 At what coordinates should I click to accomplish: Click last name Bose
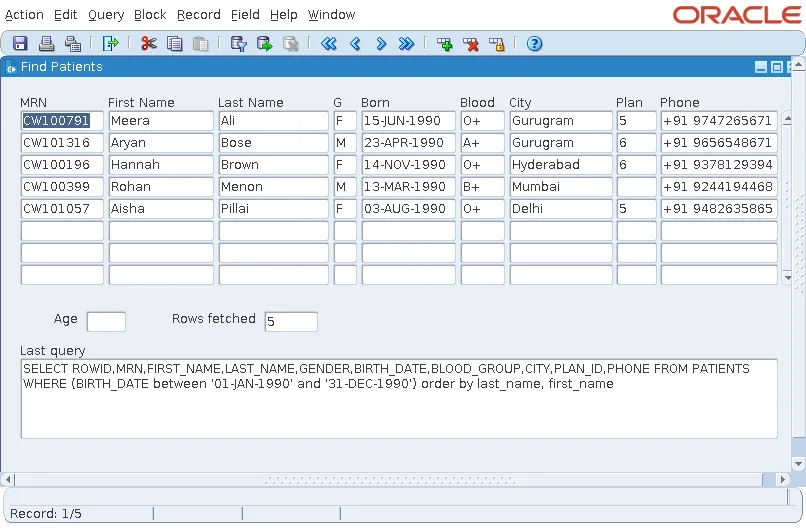pyautogui.click(x=273, y=143)
